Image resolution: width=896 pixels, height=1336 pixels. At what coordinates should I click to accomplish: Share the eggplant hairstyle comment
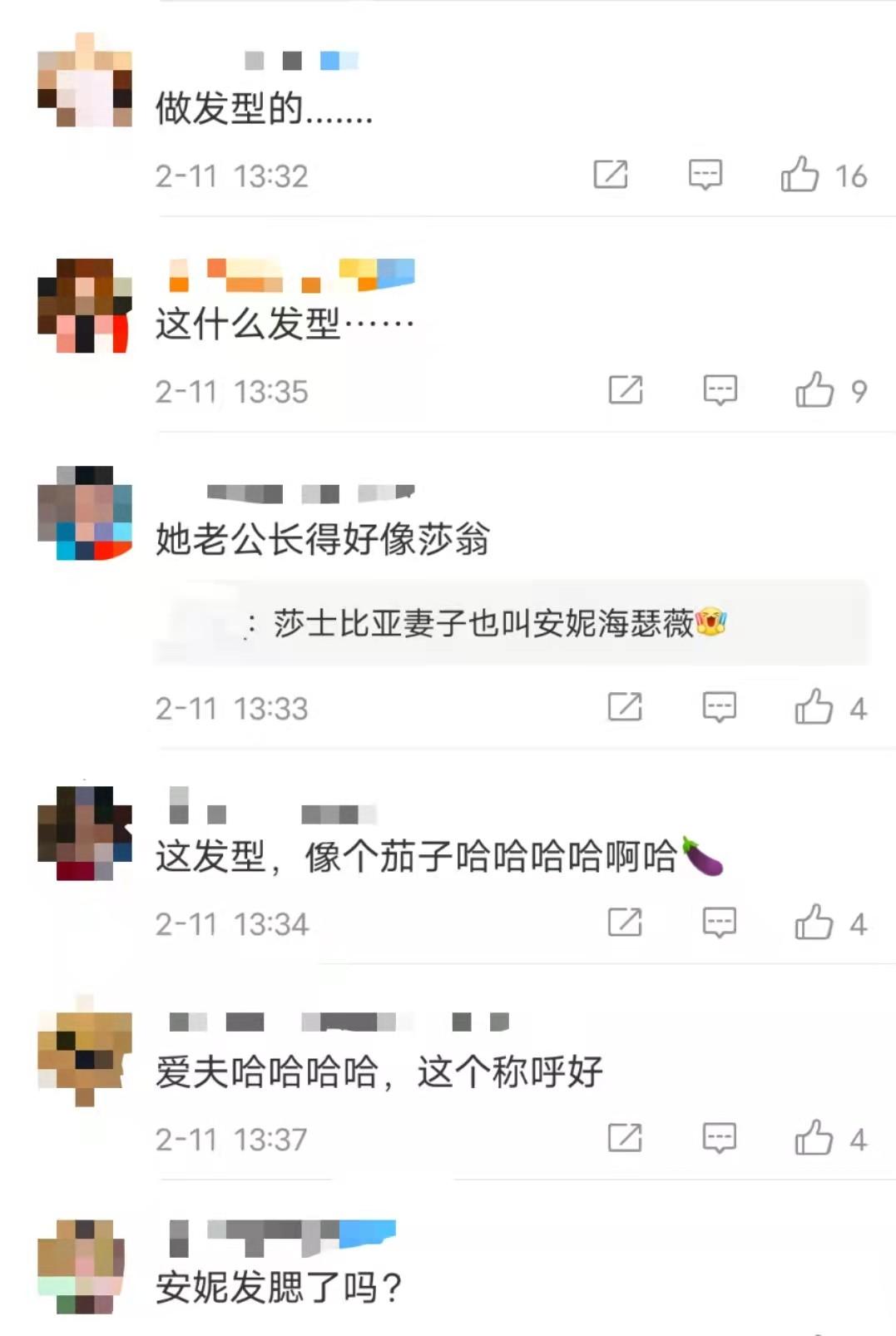click(x=624, y=923)
